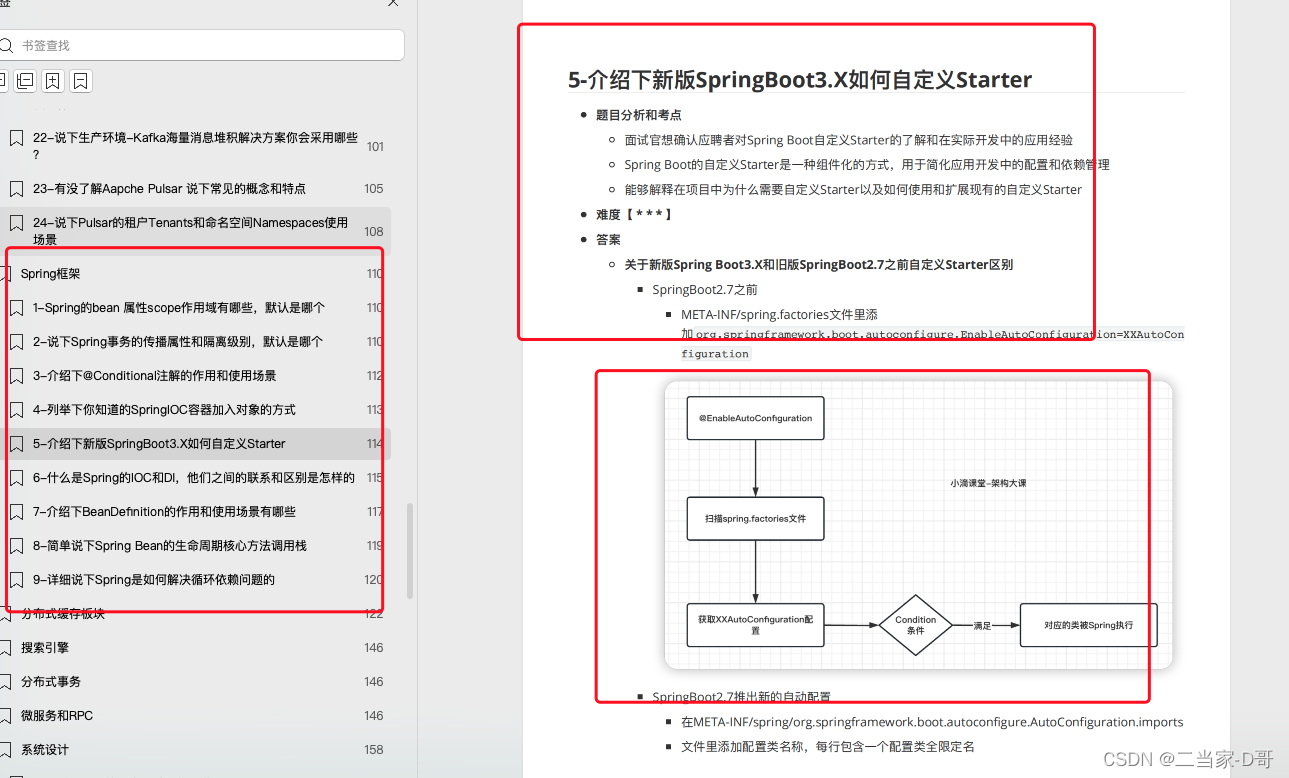Image resolution: width=1289 pixels, height=778 pixels.
Task: Remove the bookmark using the minus bookmark icon
Action: [x=81, y=81]
